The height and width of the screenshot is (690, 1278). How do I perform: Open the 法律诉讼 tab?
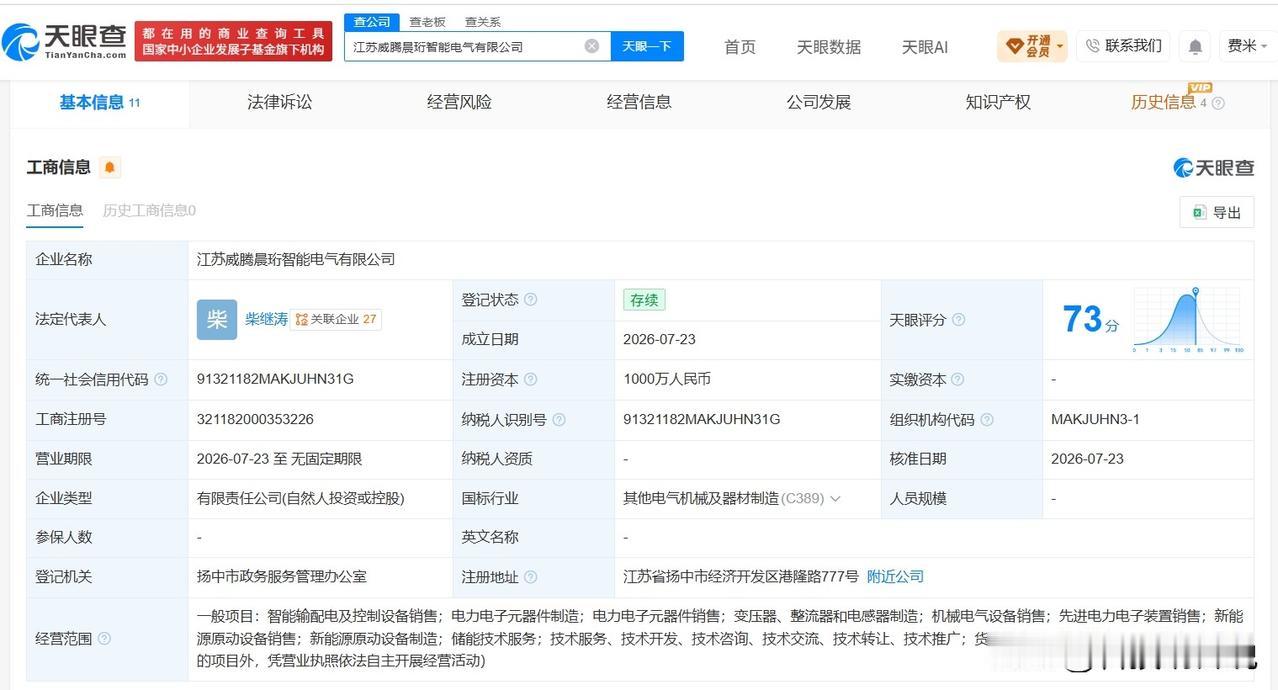click(x=280, y=102)
